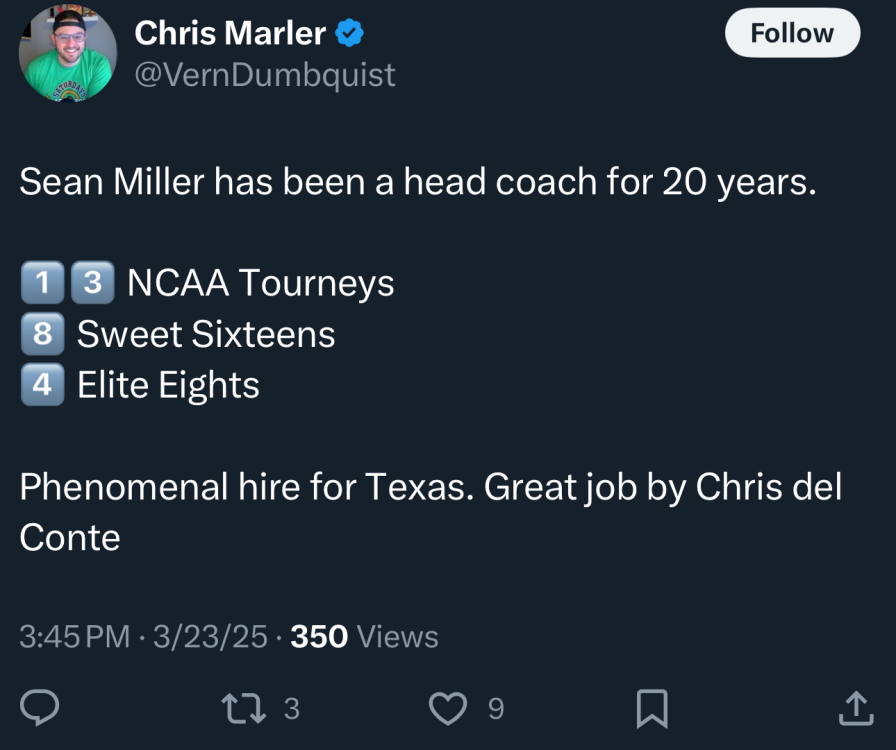Viewport: 896px width, 750px height.
Task: Click the keycap 4 emoji
Action: pyautogui.click(x=42, y=385)
